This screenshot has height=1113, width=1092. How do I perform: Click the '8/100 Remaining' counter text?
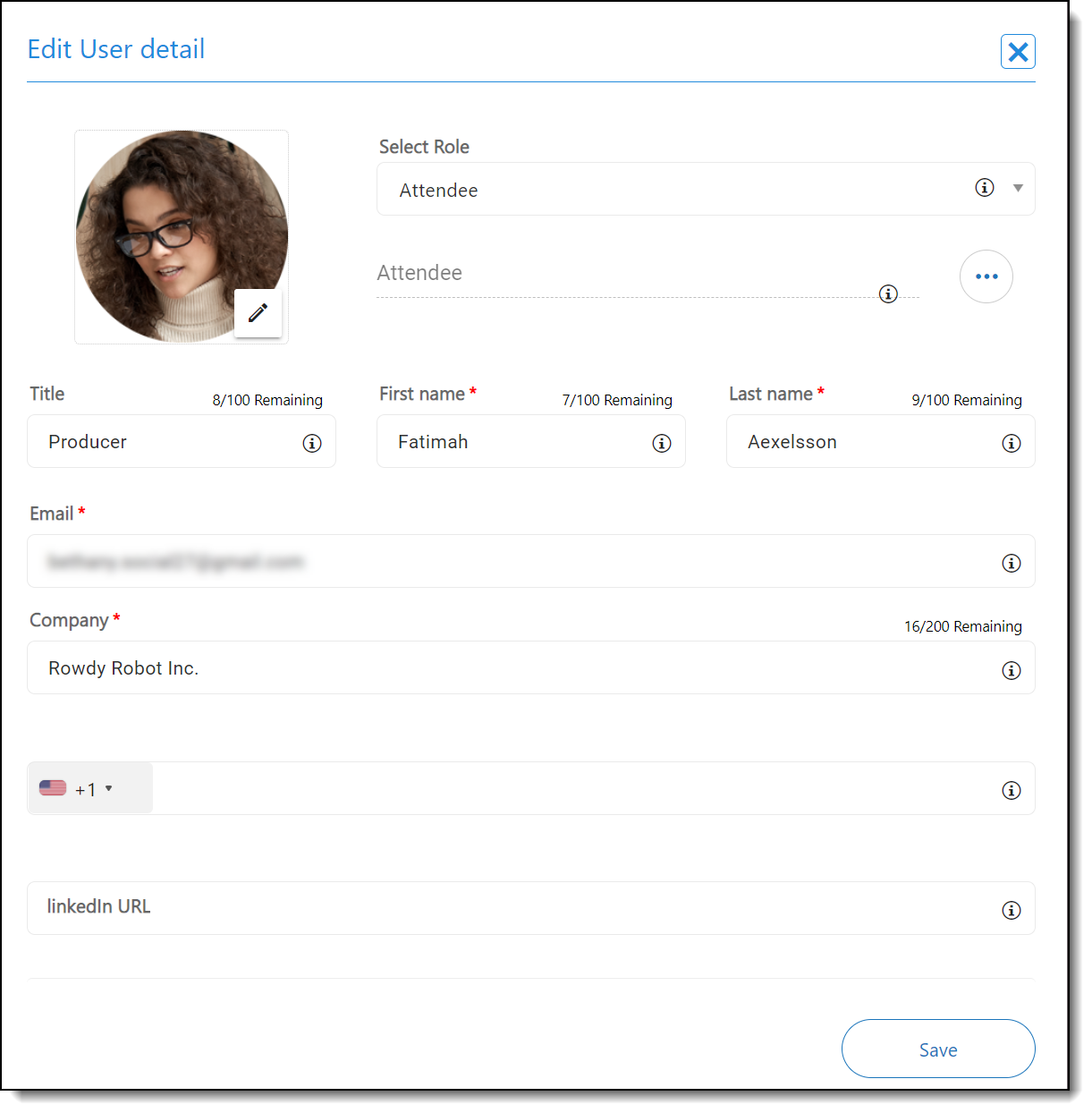click(x=267, y=400)
